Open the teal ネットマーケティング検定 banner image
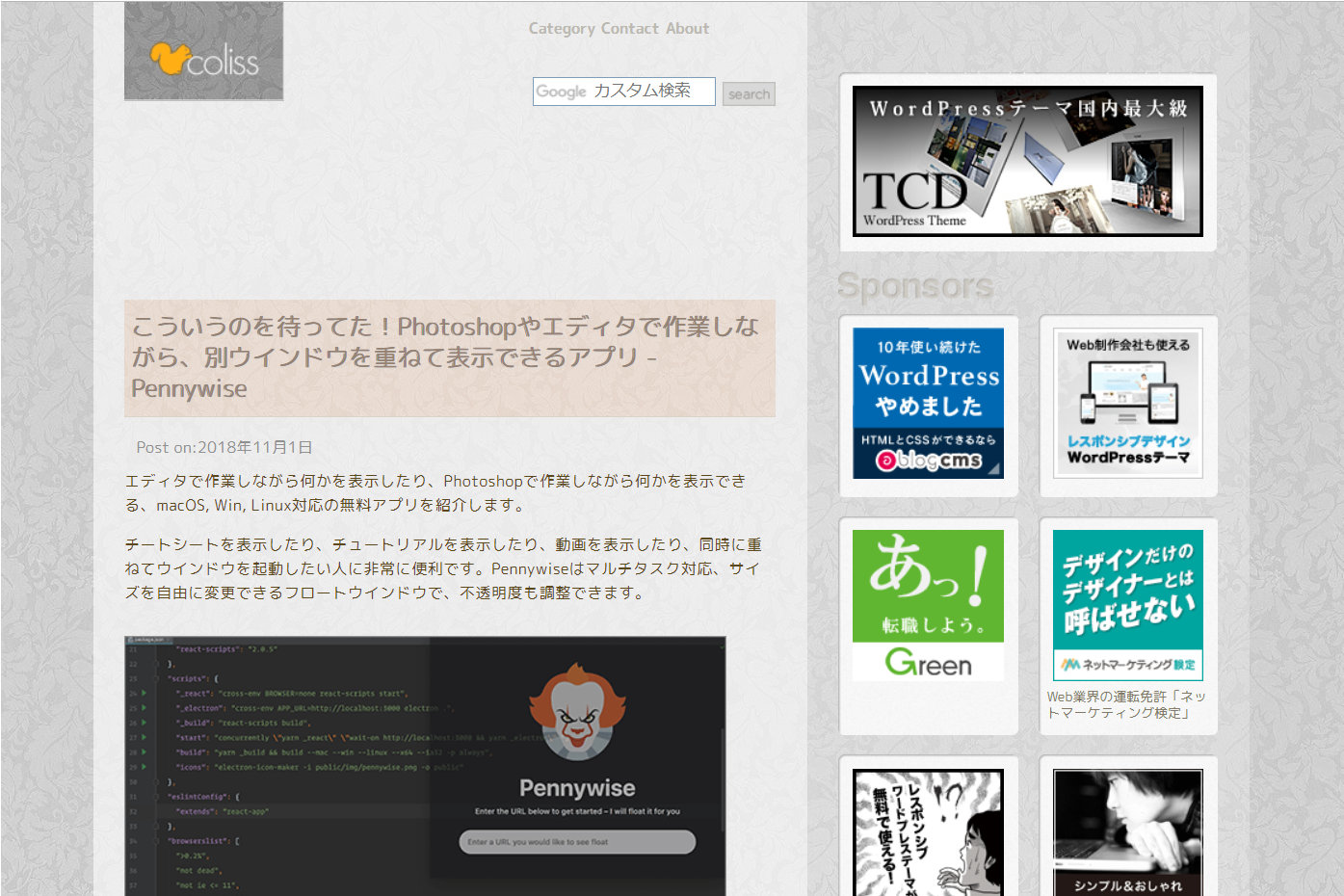 [x=1127, y=605]
